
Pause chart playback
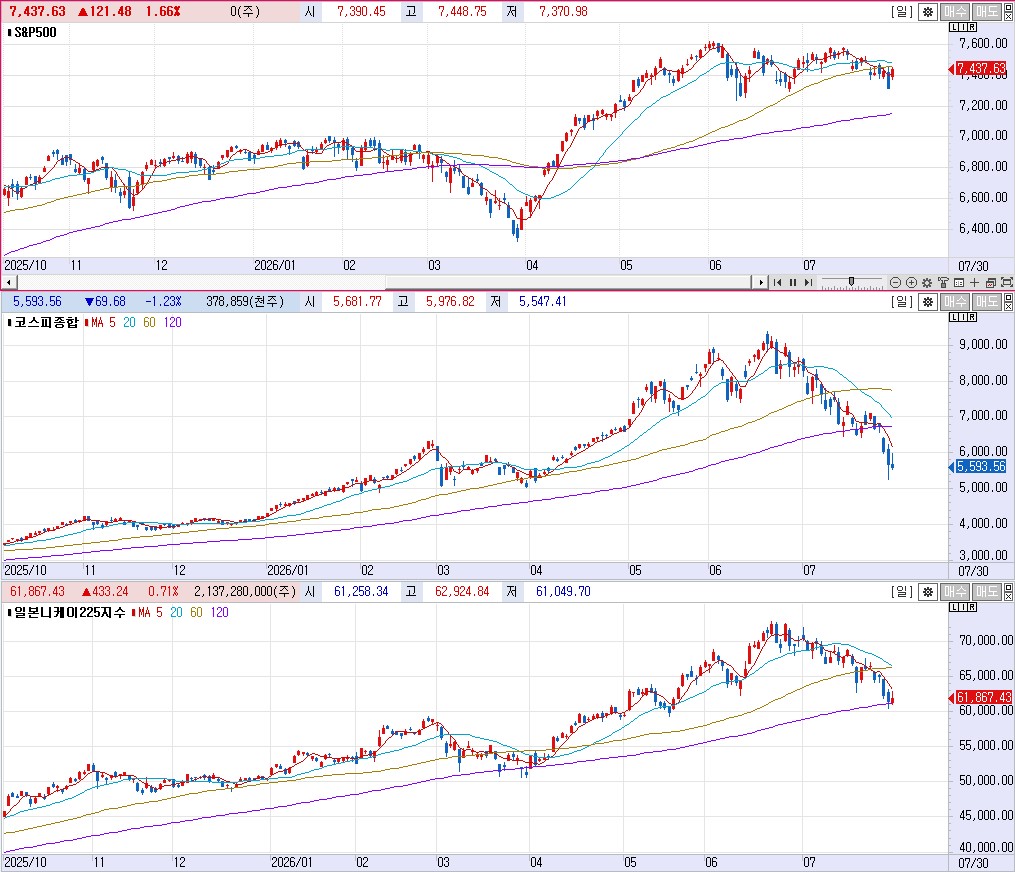click(x=793, y=282)
